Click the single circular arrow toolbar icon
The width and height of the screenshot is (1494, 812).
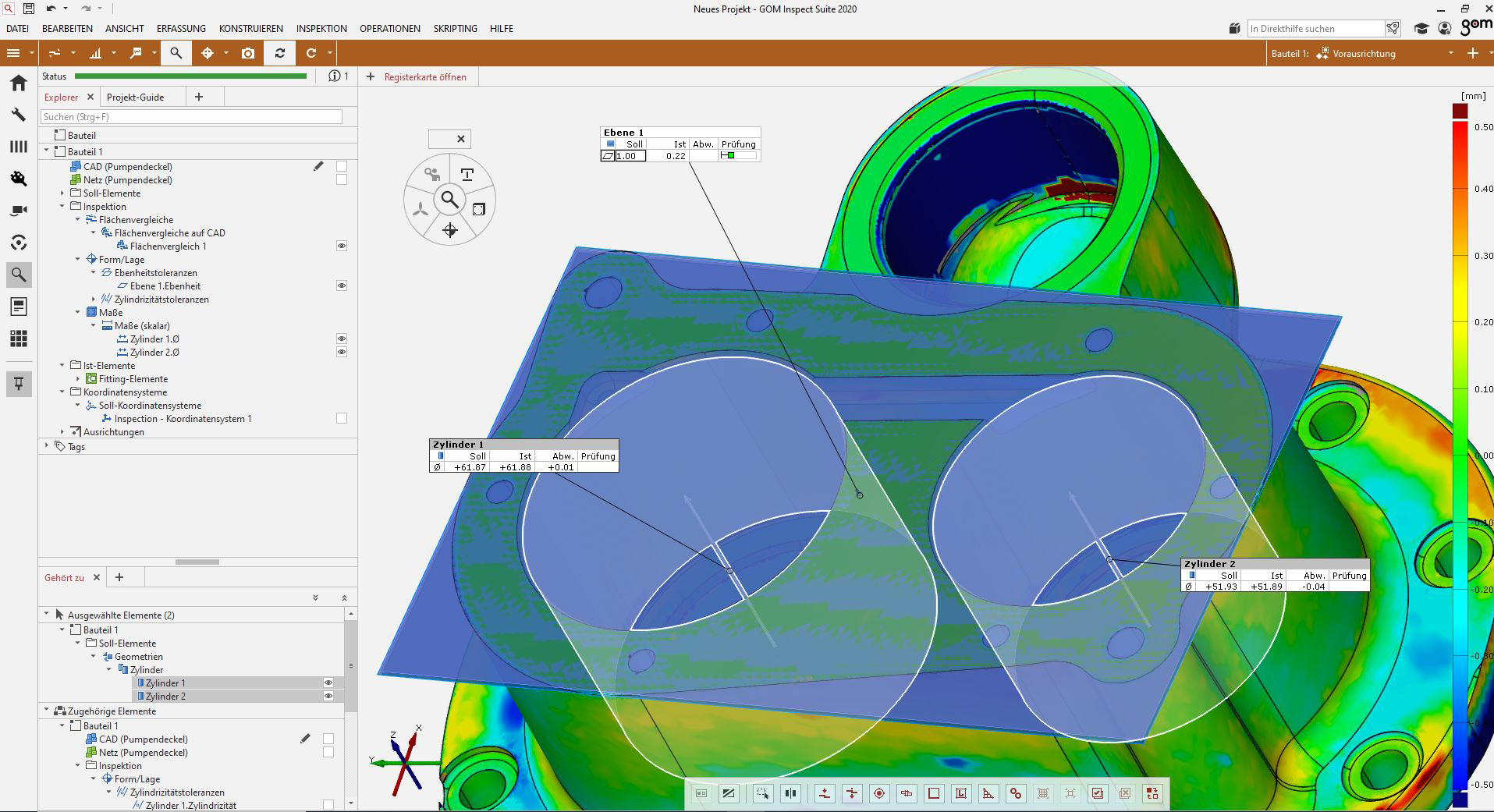click(x=311, y=53)
